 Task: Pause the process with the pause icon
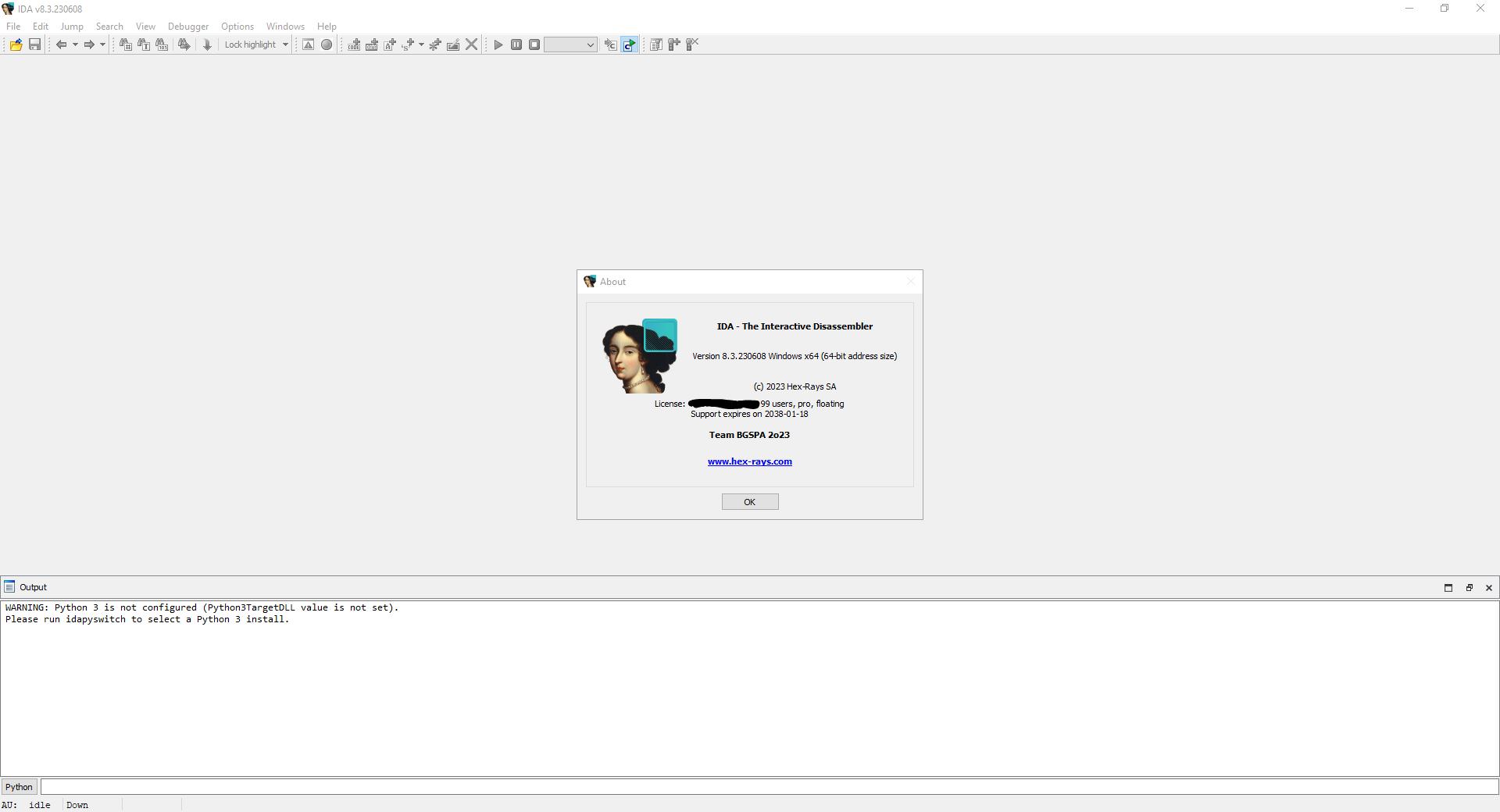pyautogui.click(x=516, y=45)
